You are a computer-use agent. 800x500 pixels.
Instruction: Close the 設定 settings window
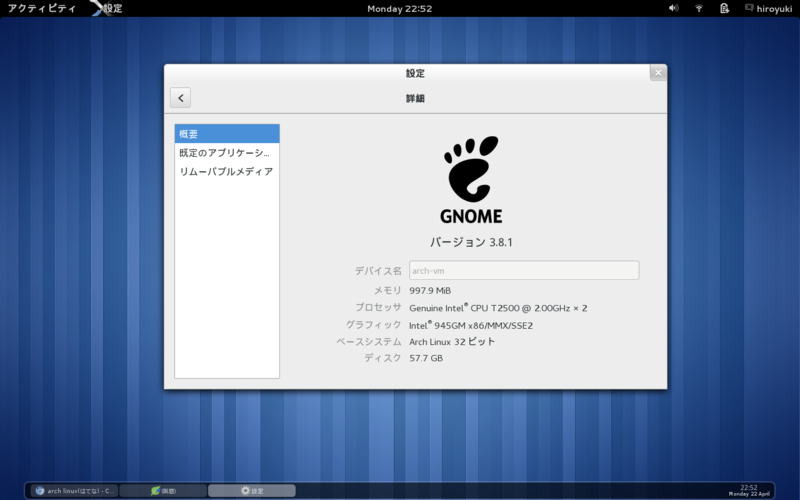658,72
